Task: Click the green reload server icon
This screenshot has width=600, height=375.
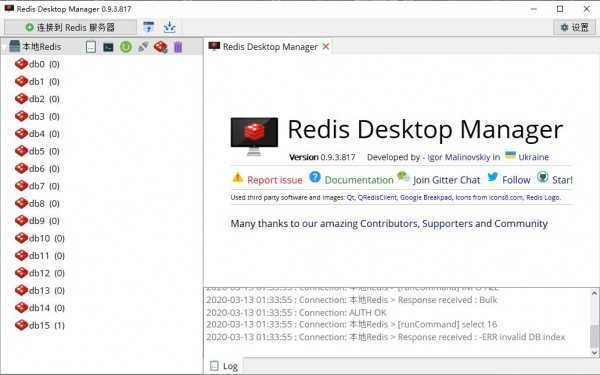Action: [126, 47]
